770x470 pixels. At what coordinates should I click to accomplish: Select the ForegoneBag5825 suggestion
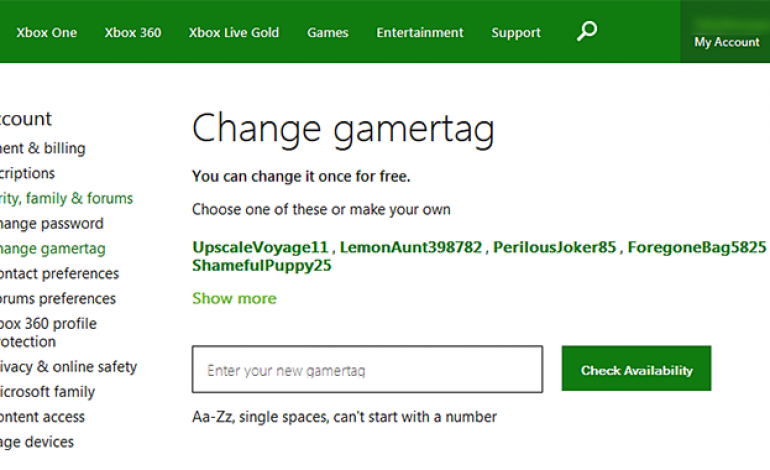point(696,247)
